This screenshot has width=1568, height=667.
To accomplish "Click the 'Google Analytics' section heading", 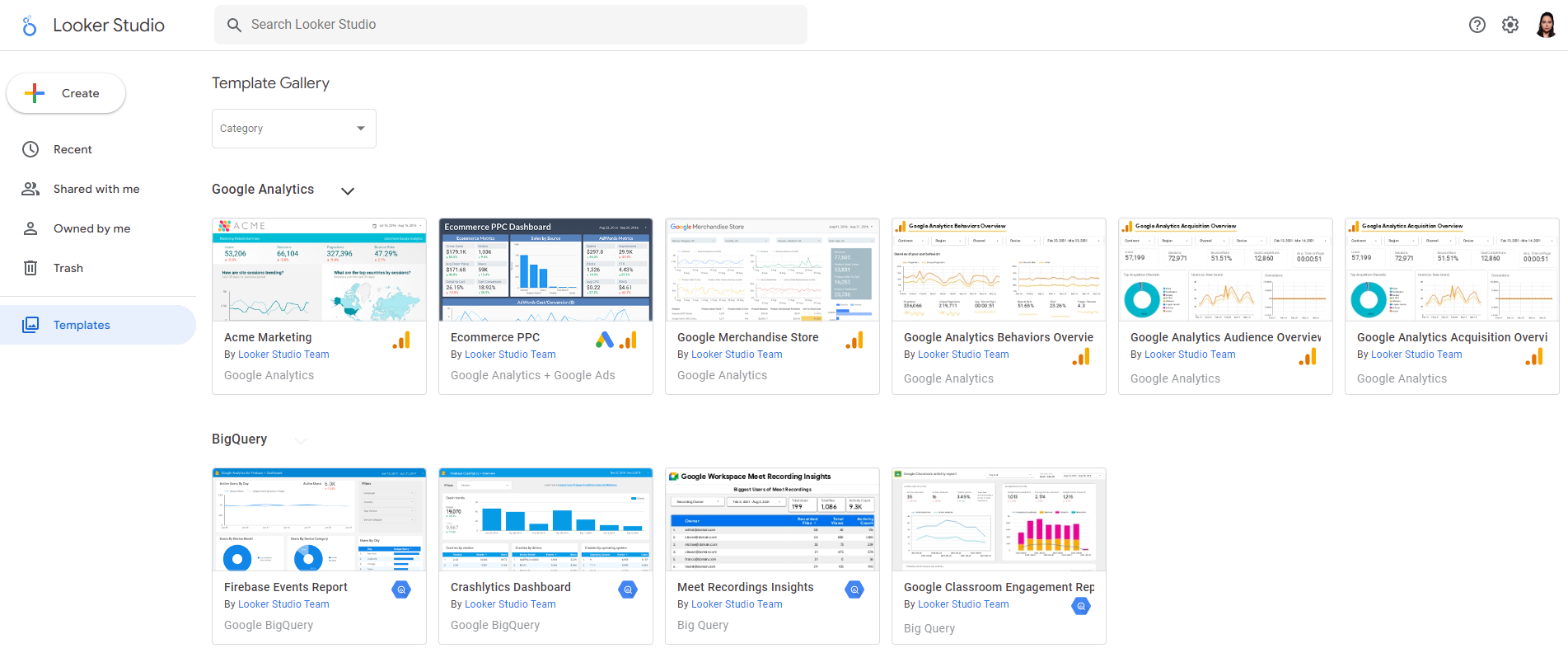I will coord(263,190).
